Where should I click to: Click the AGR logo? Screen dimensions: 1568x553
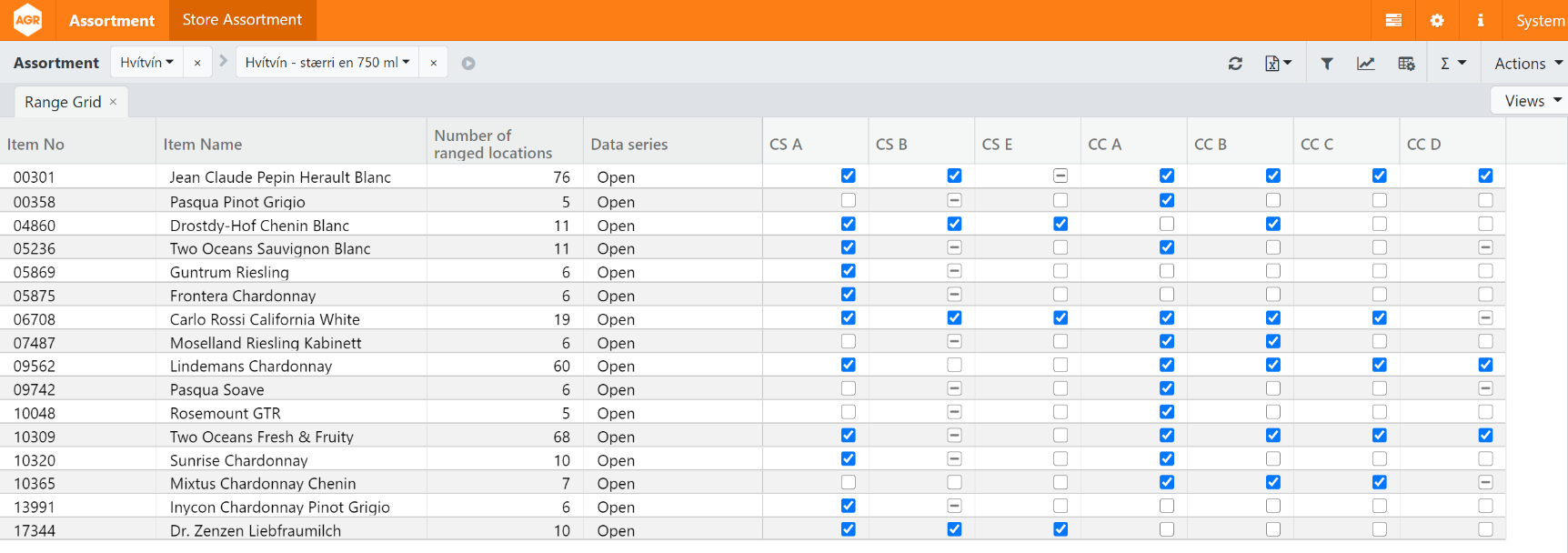coord(28,20)
